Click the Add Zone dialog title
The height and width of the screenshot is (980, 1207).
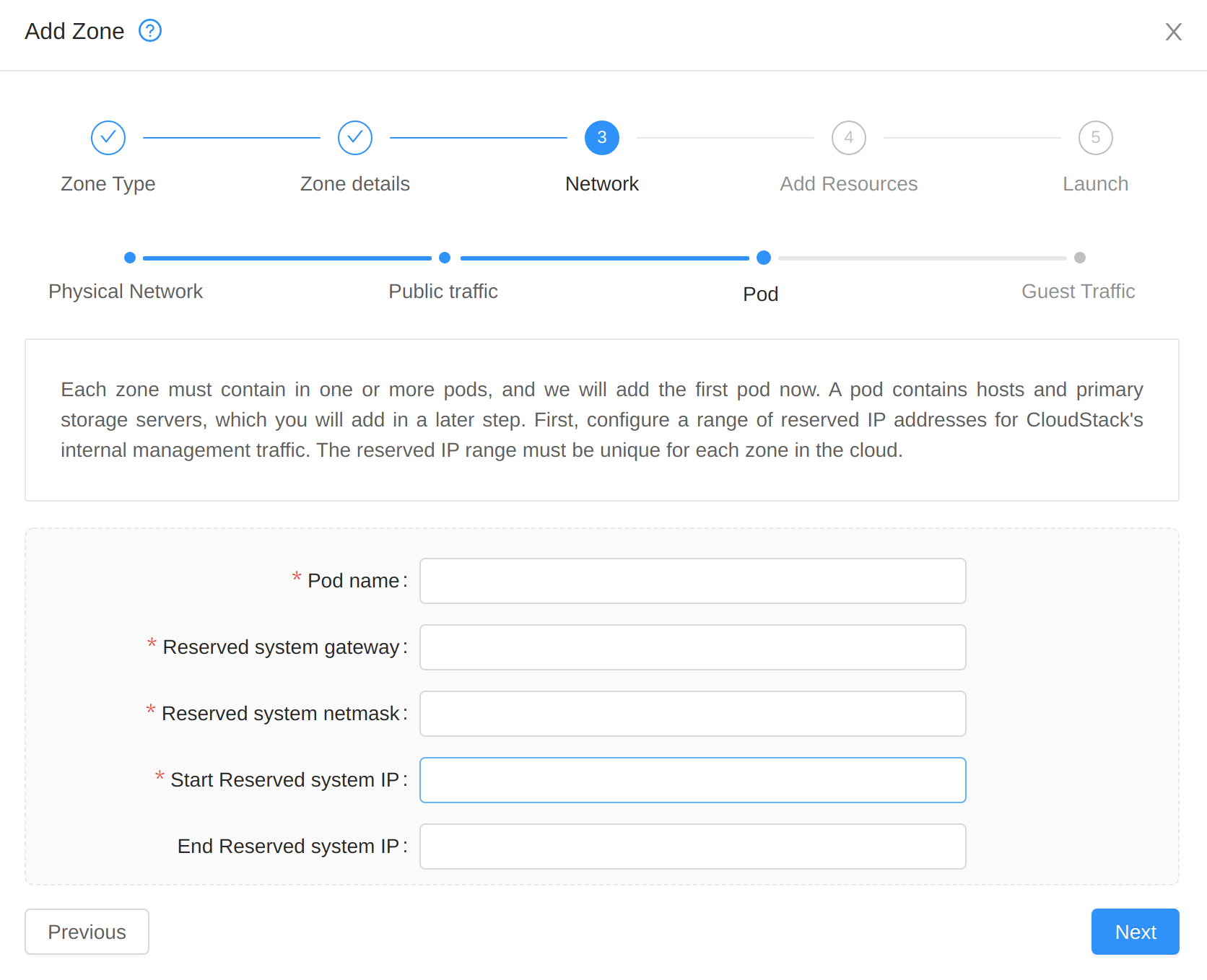click(74, 32)
